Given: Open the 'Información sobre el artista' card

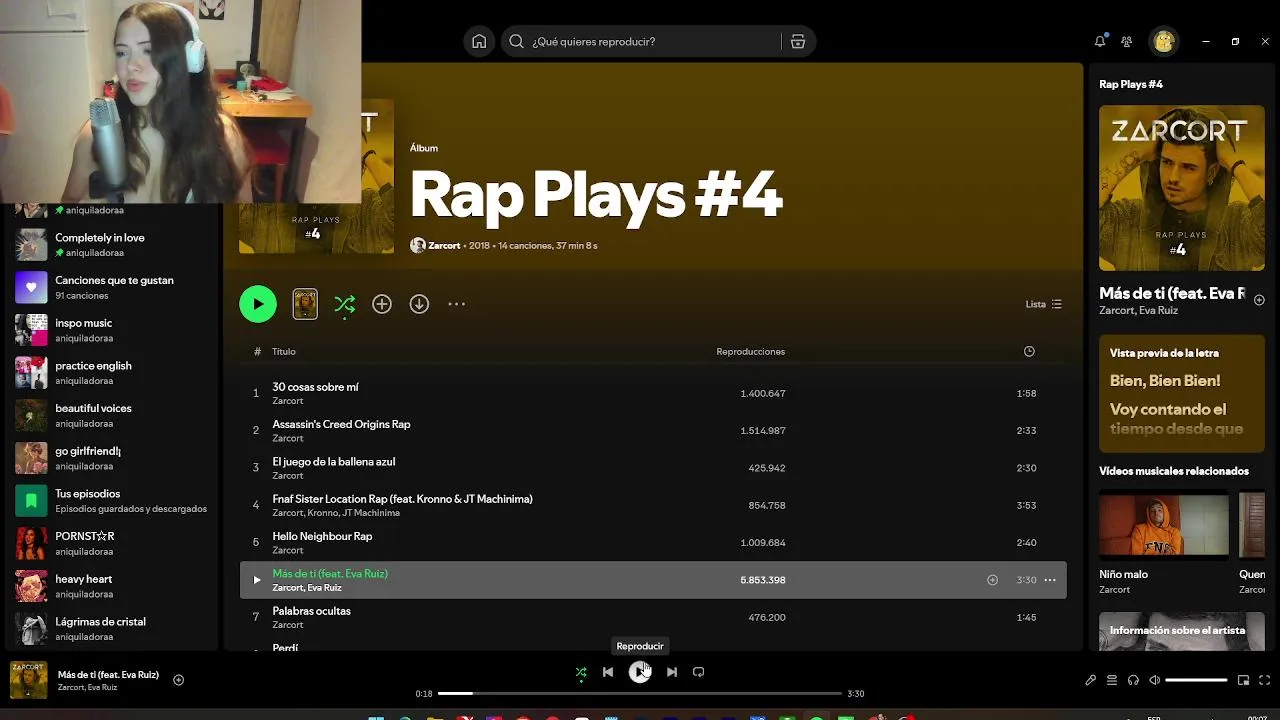Looking at the screenshot, I should coord(1182,631).
